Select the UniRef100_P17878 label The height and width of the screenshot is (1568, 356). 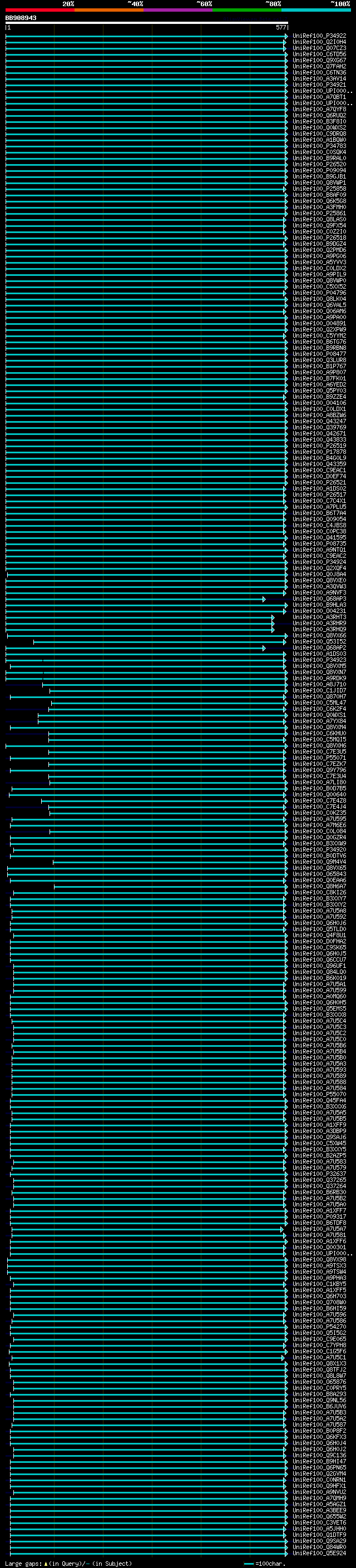[319, 452]
